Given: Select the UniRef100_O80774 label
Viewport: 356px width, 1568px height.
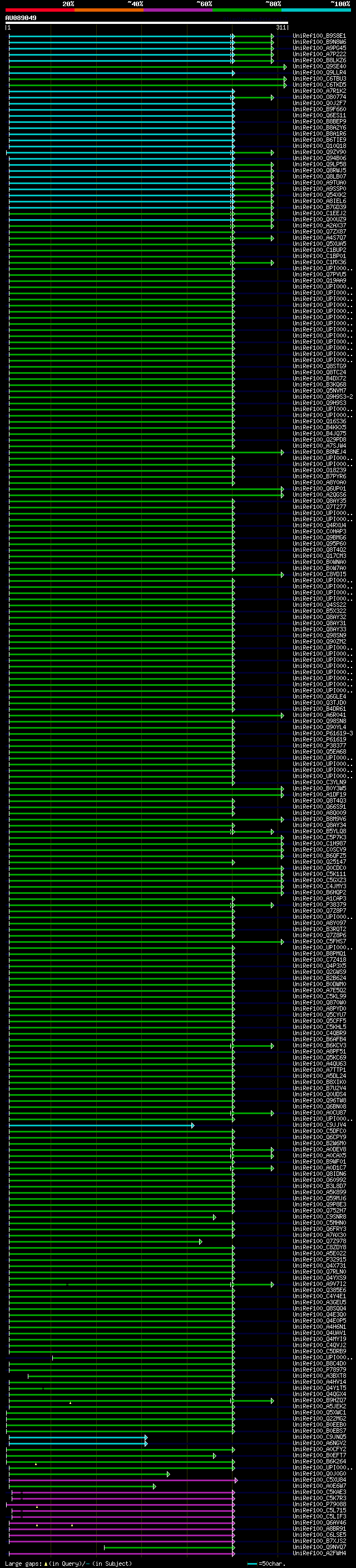Looking at the screenshot, I should [319, 97].
